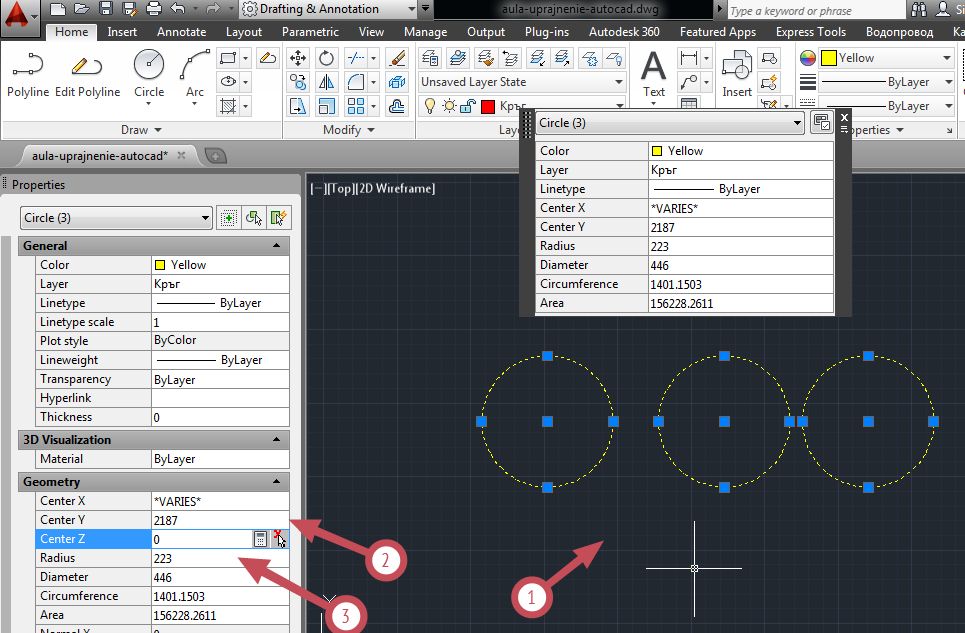Activate the Move tool in Modify

pos(298,58)
